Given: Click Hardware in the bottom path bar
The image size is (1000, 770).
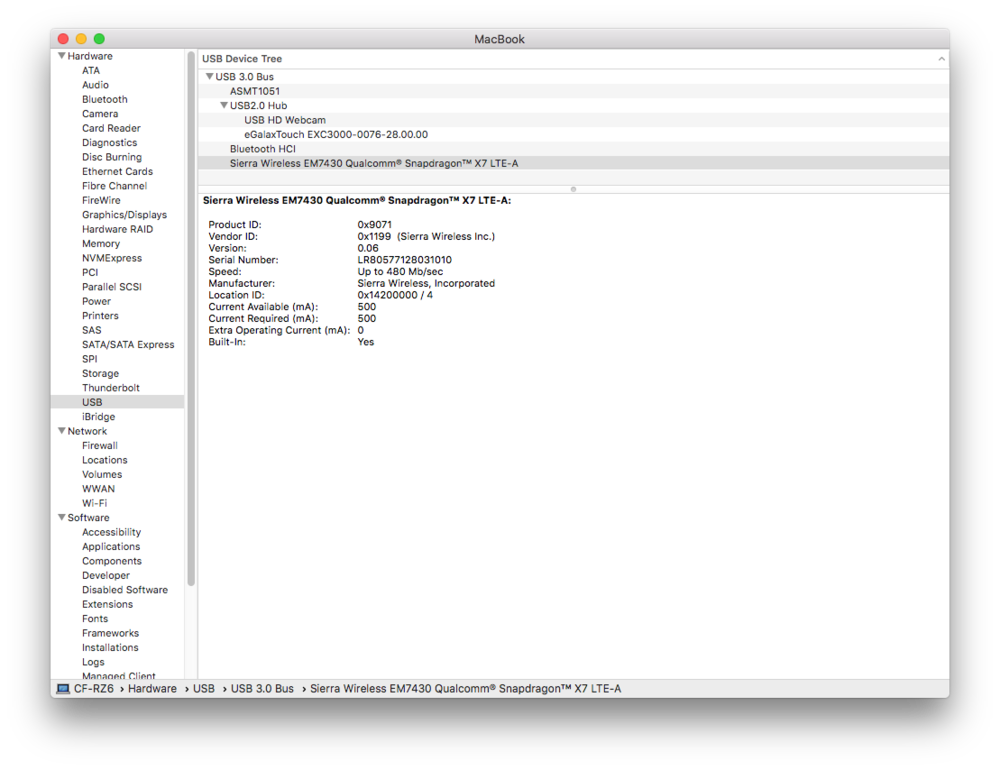Looking at the screenshot, I should coord(152,689).
